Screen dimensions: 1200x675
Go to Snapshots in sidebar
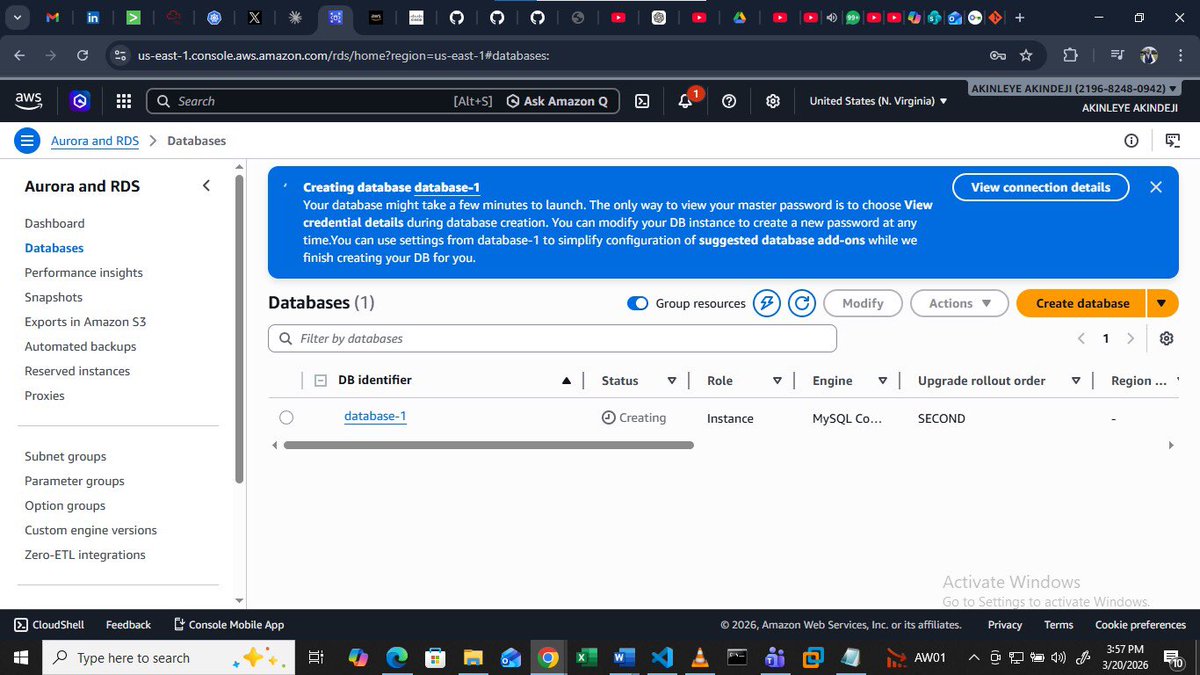click(54, 297)
